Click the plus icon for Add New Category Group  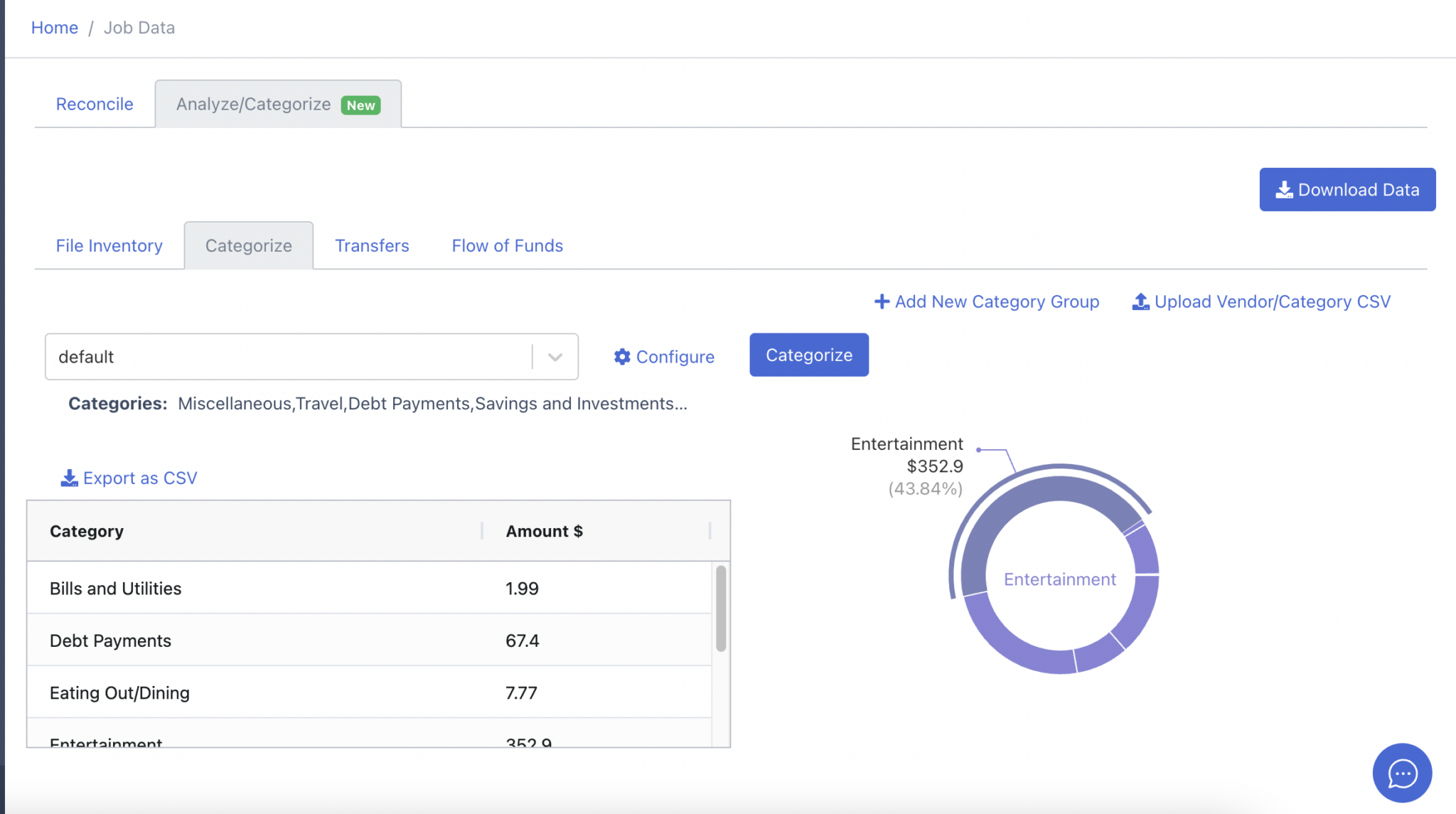click(882, 301)
